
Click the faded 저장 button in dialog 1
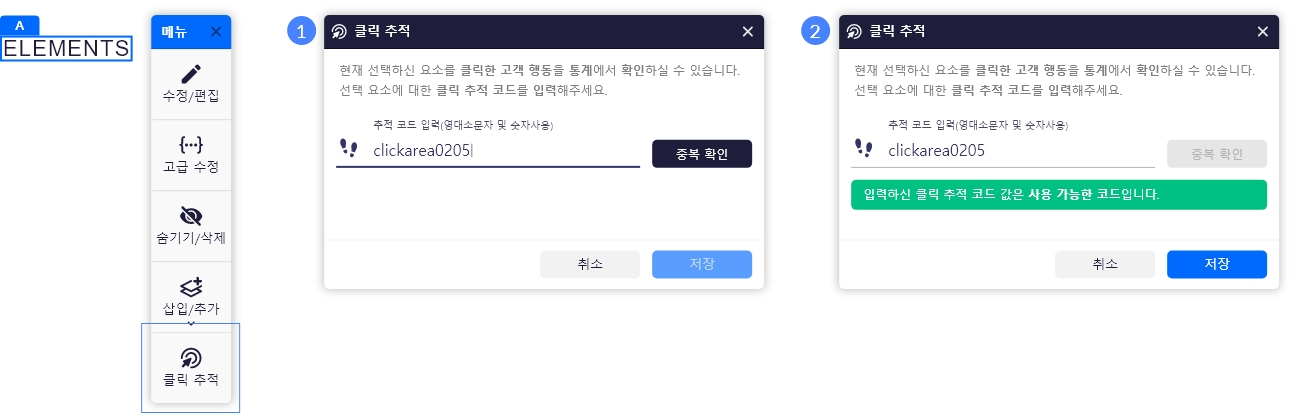point(701,264)
